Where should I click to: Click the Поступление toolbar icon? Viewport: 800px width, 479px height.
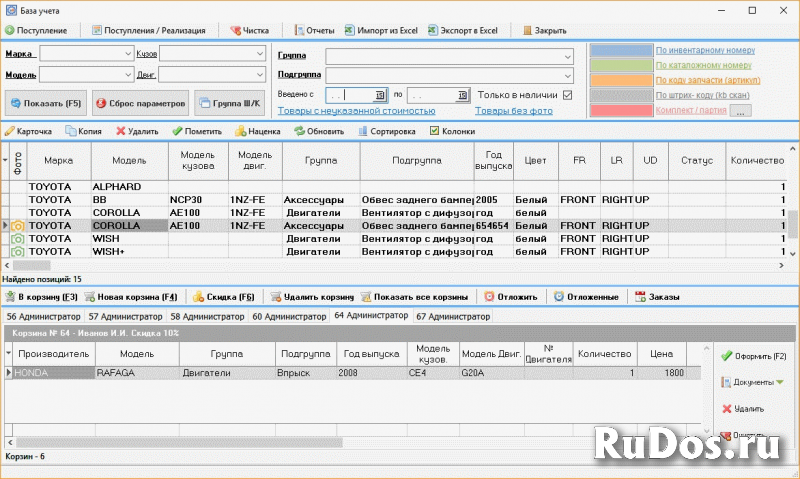[x=10, y=31]
